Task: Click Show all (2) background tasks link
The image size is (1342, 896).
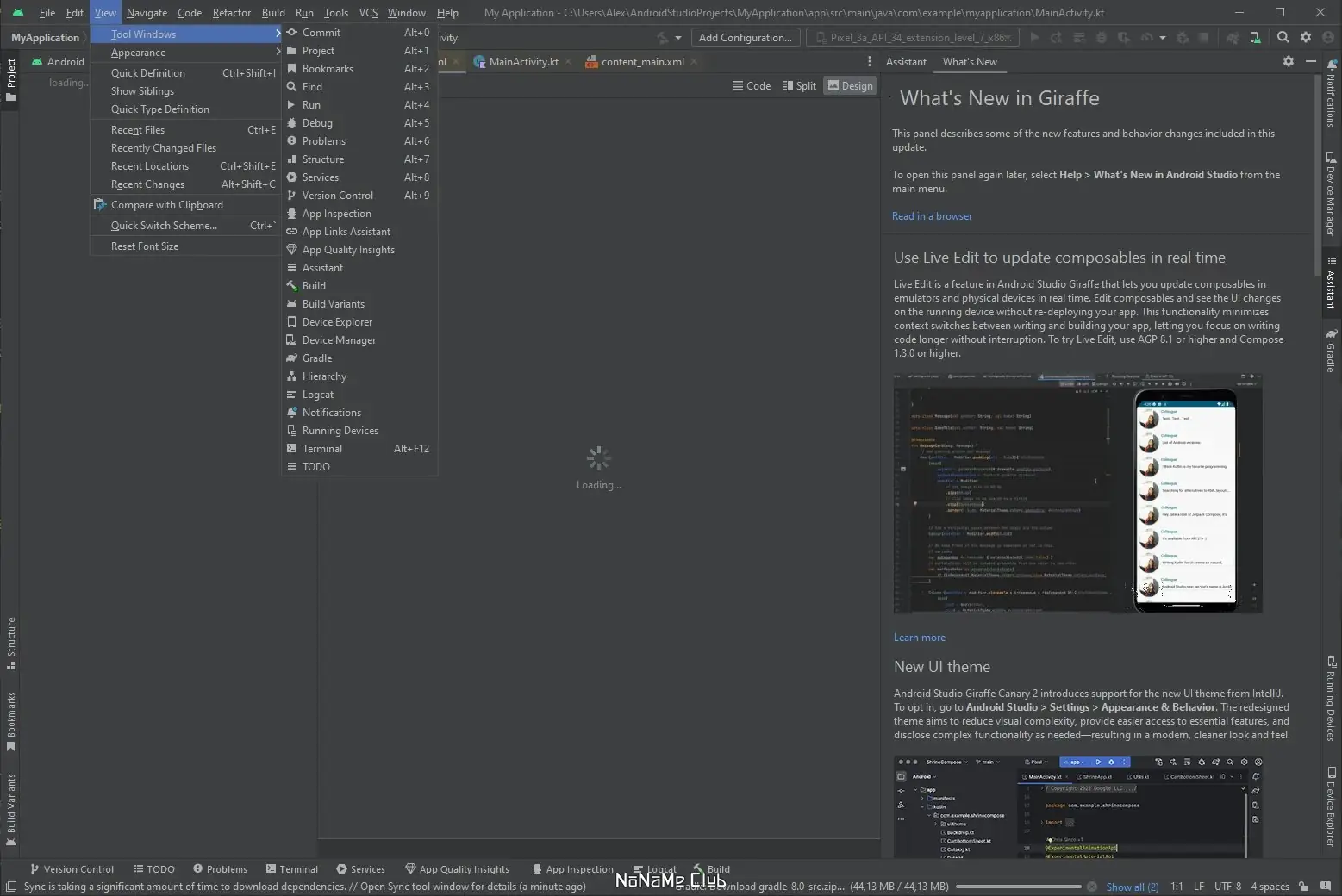Action: coord(1133,887)
